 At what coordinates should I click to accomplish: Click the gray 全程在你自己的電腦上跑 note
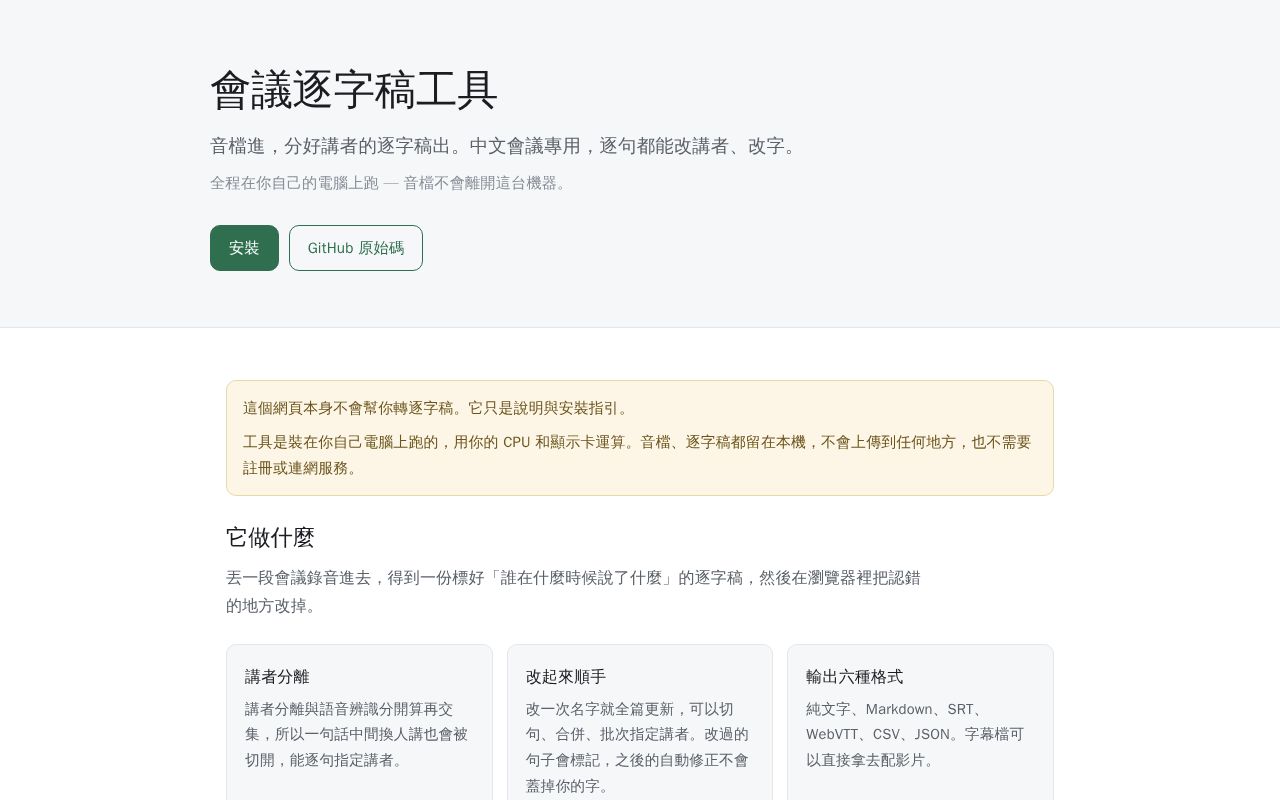click(391, 183)
